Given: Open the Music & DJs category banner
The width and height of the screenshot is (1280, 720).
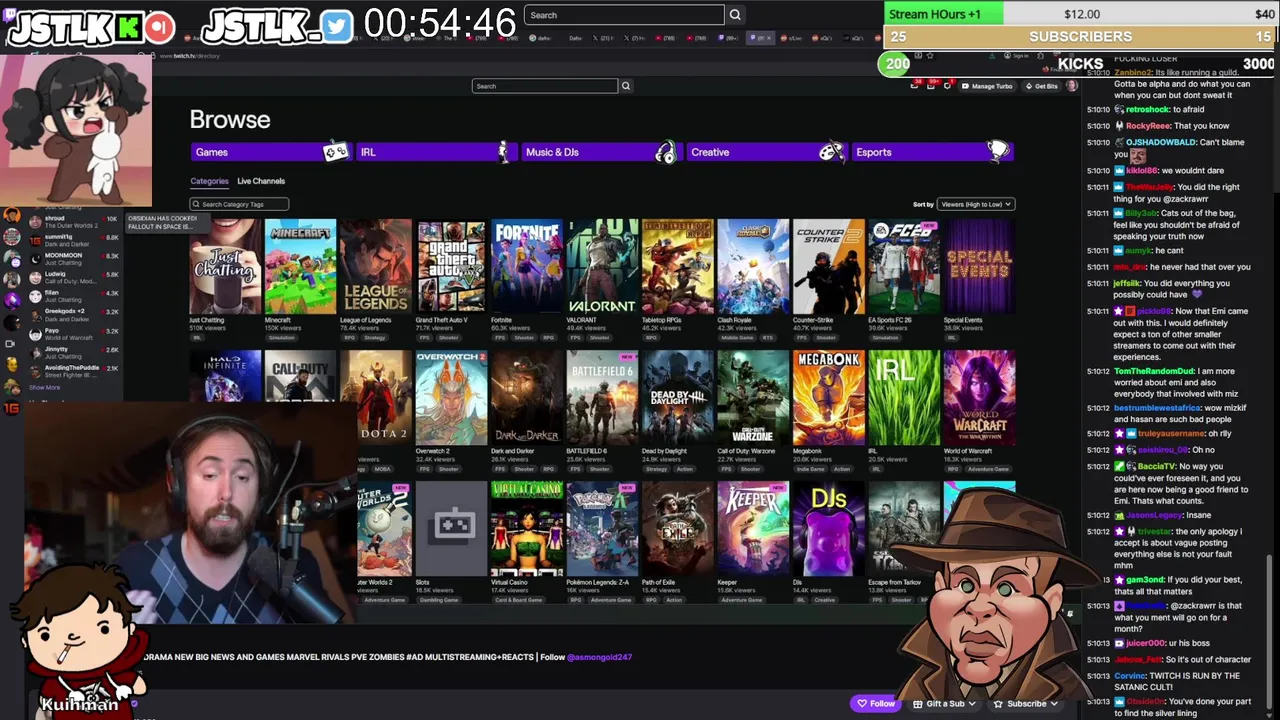Looking at the screenshot, I should 600,152.
